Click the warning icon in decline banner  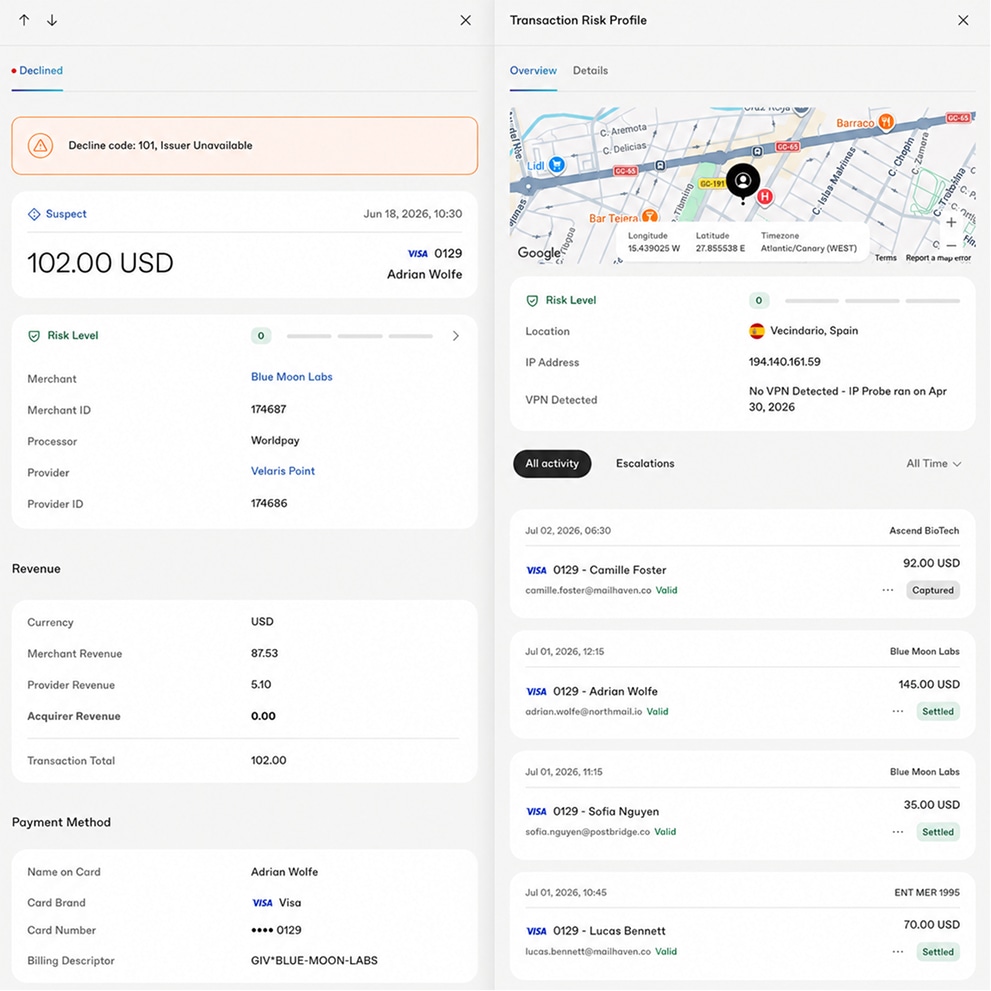[x=40, y=145]
